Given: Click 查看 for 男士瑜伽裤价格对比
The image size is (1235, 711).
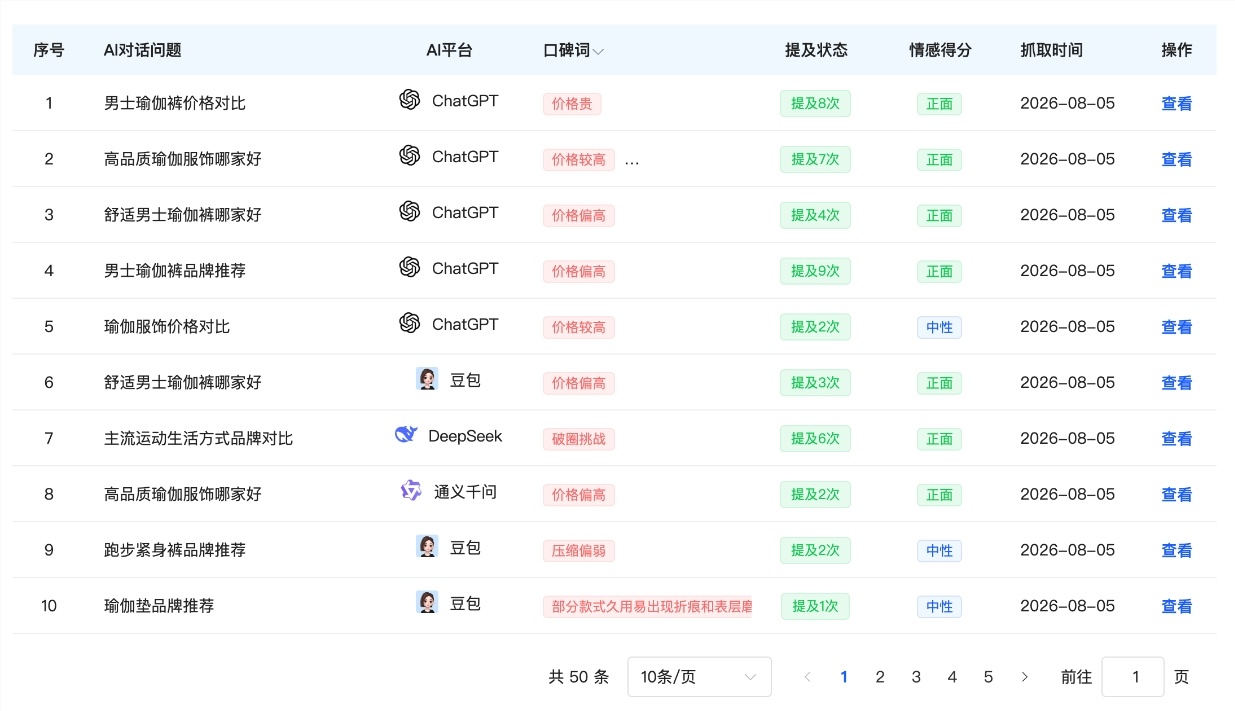Looking at the screenshot, I should coord(1176,103).
